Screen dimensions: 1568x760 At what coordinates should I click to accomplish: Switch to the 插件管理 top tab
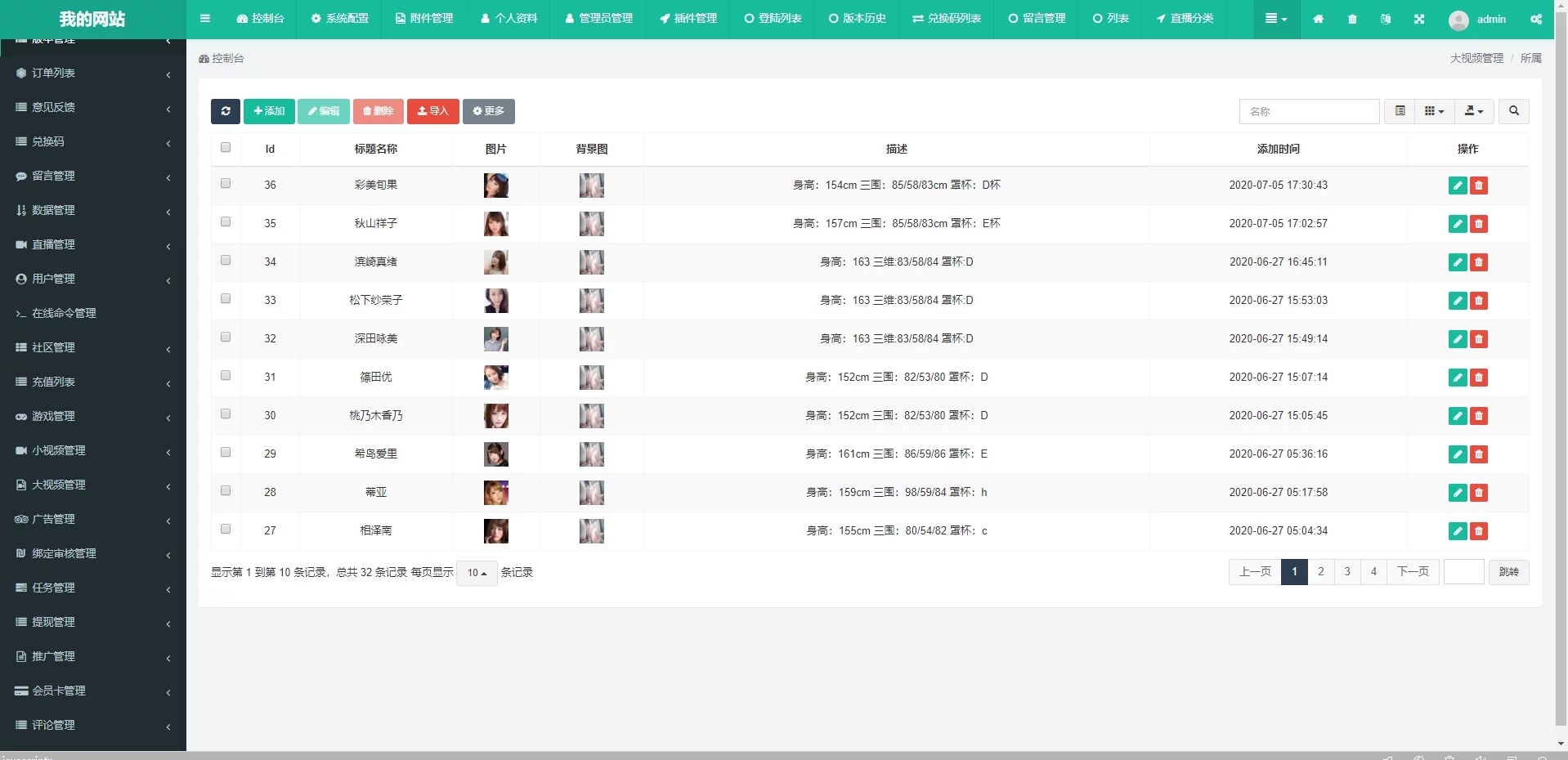(688, 19)
